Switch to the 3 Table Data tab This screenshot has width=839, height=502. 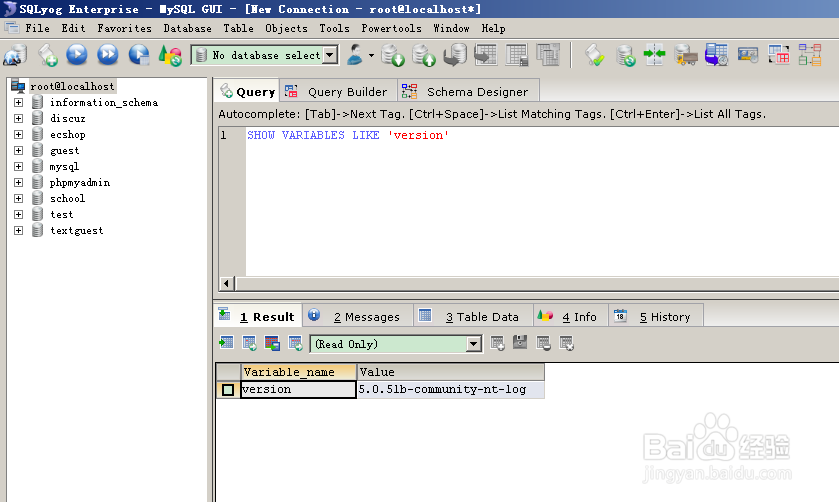473,316
